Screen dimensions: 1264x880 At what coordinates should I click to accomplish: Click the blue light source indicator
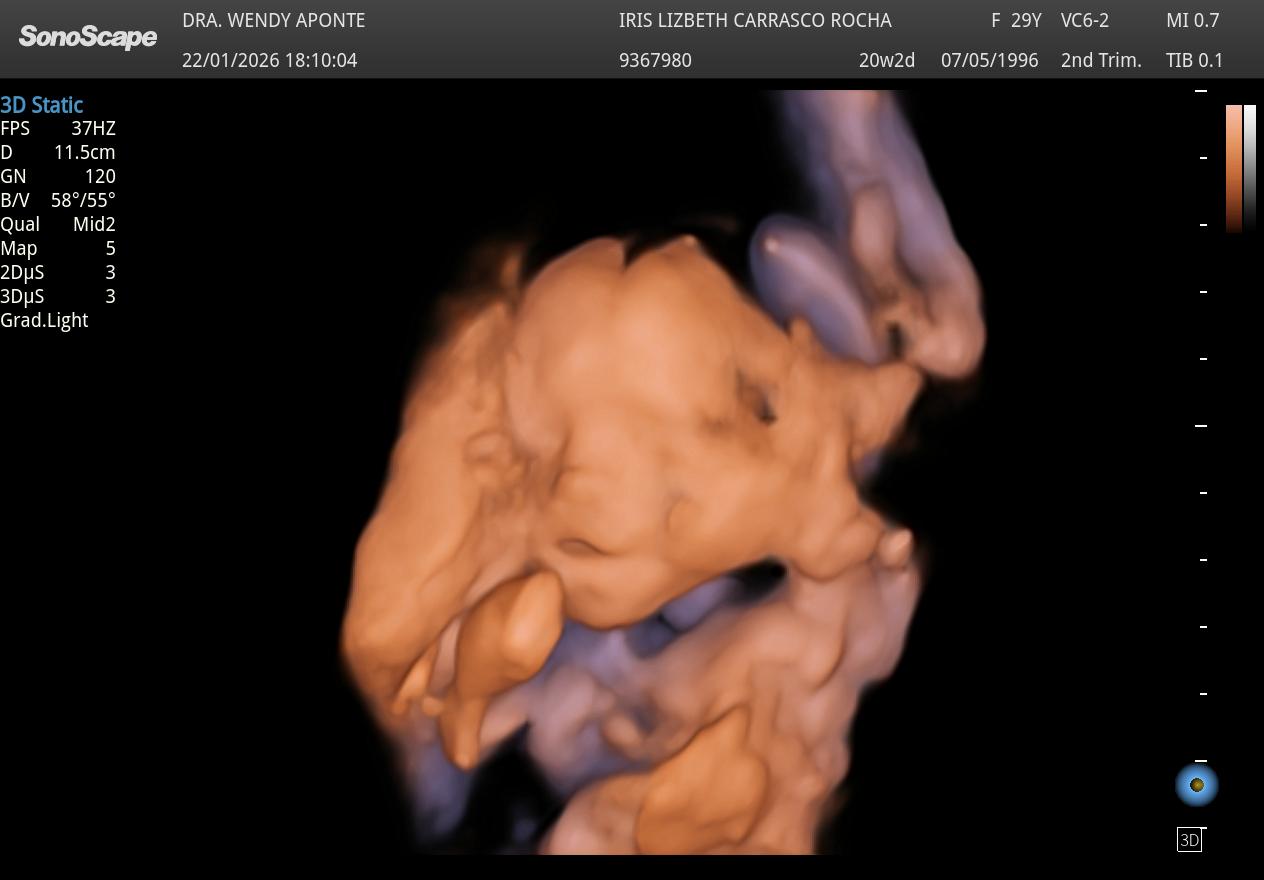click(x=1196, y=785)
